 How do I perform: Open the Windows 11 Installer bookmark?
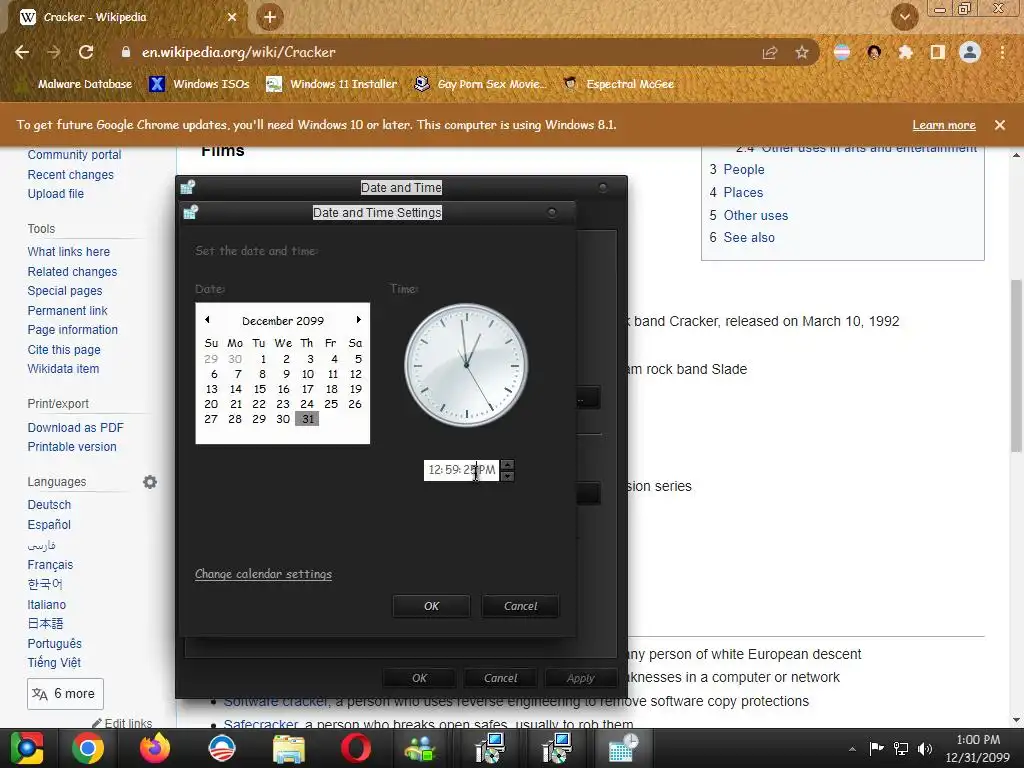pyautogui.click(x=332, y=84)
